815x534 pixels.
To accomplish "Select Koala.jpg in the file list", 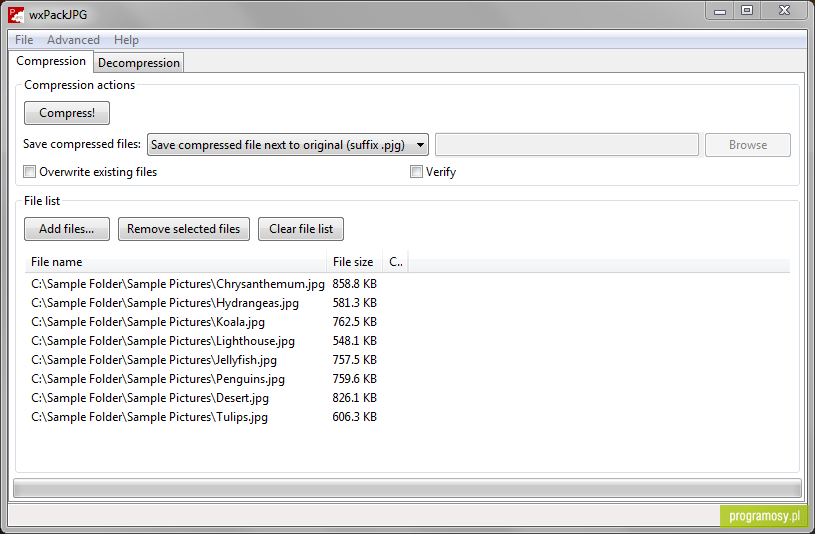I will 148,322.
